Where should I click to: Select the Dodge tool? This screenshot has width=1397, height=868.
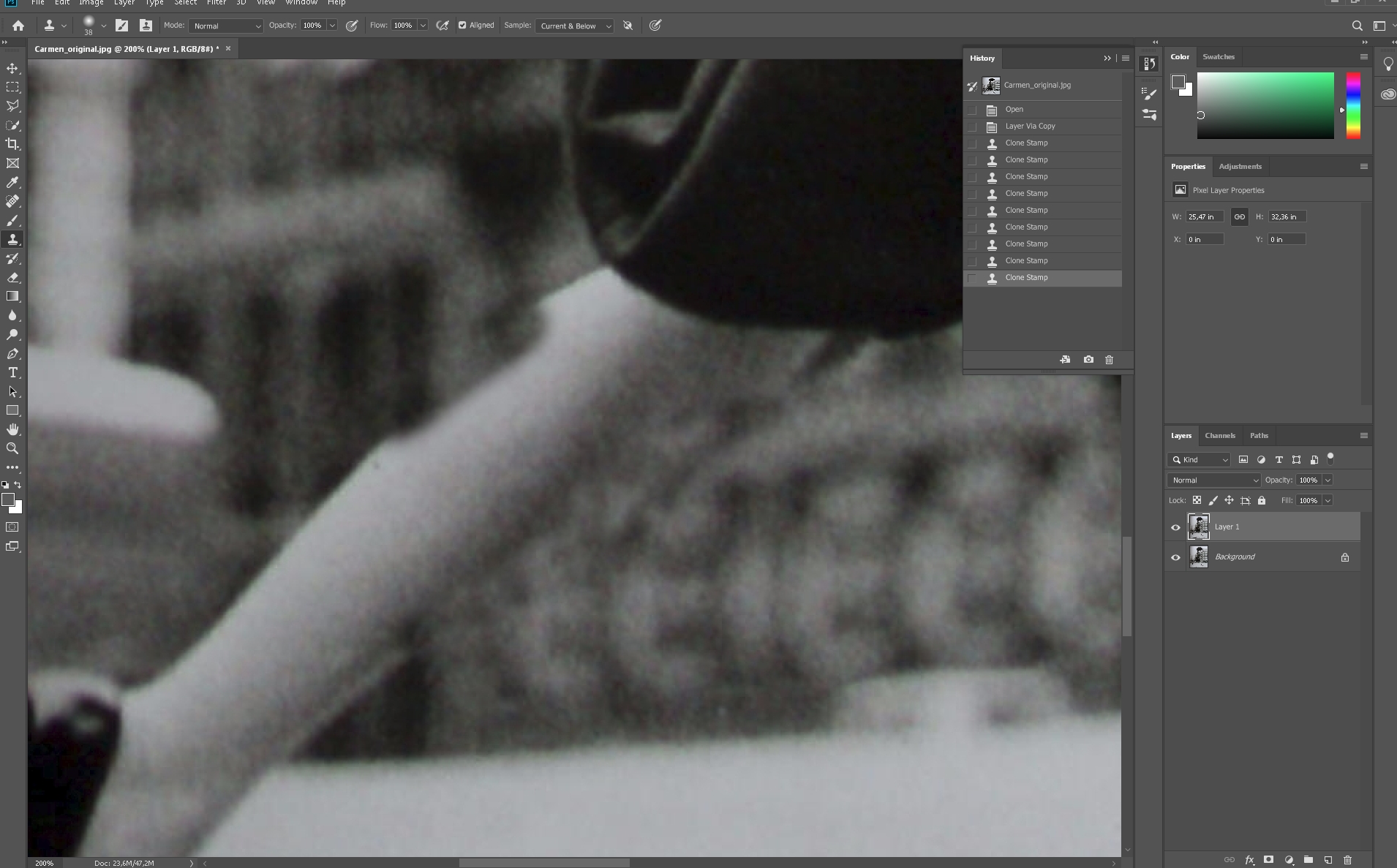click(12, 334)
